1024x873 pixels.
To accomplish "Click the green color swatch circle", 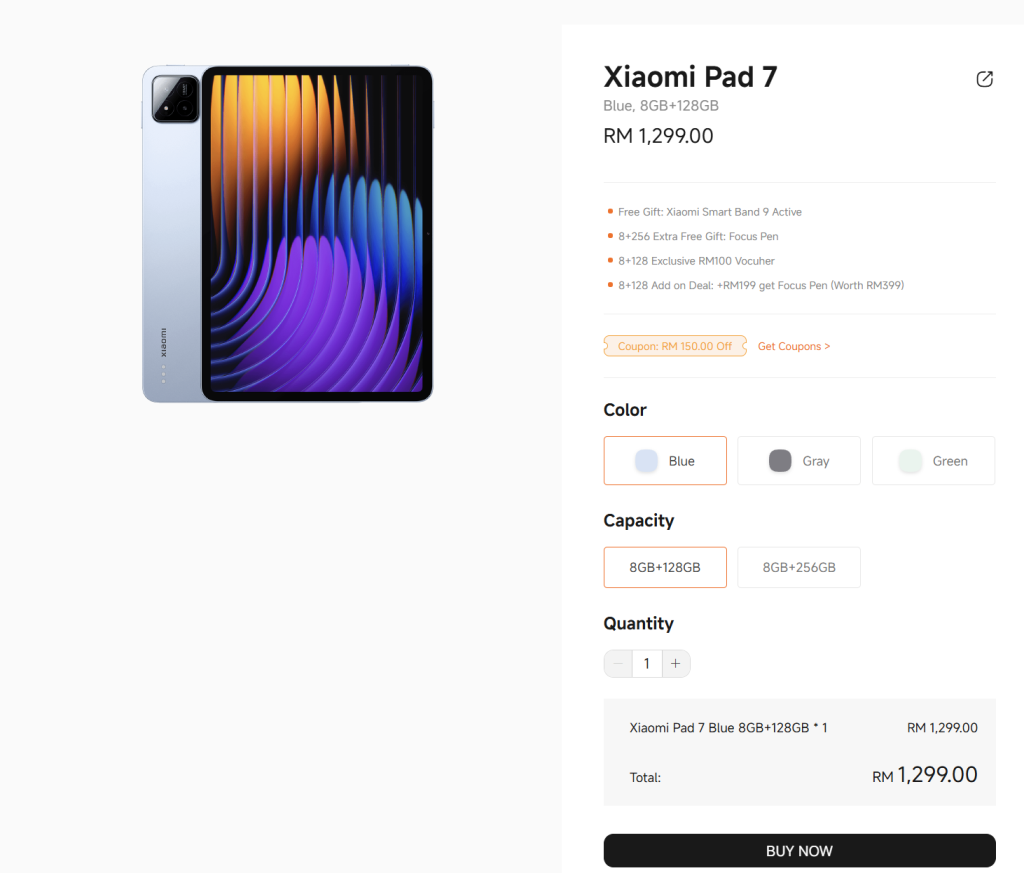I will (x=910, y=461).
